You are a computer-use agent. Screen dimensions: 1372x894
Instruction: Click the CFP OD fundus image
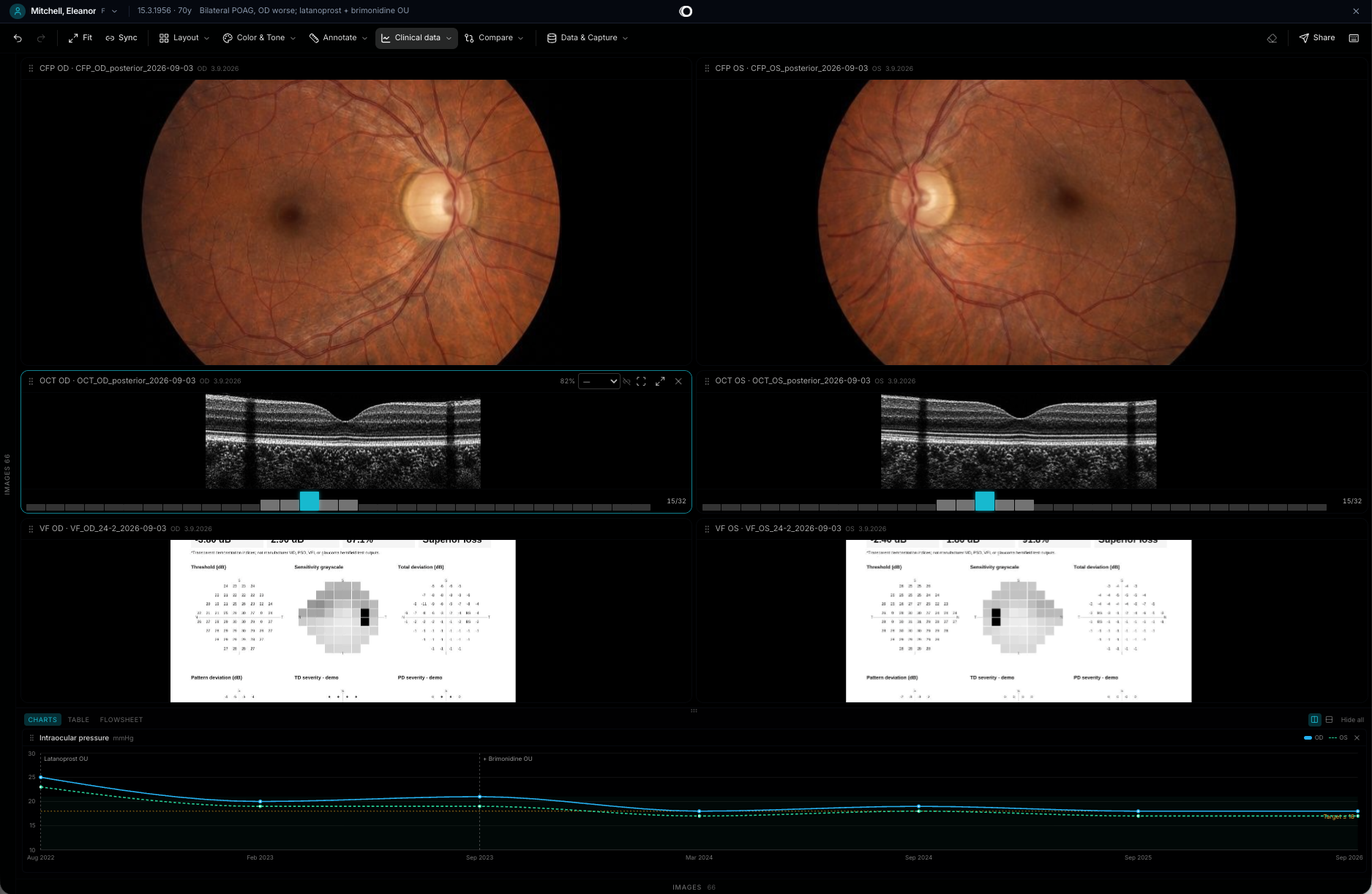click(351, 222)
